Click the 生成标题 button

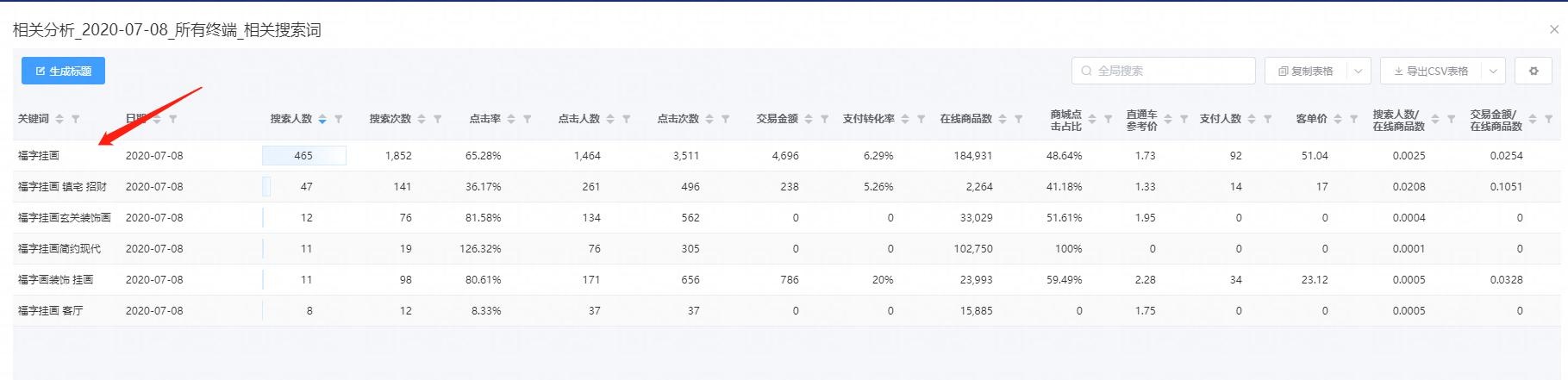point(63,71)
